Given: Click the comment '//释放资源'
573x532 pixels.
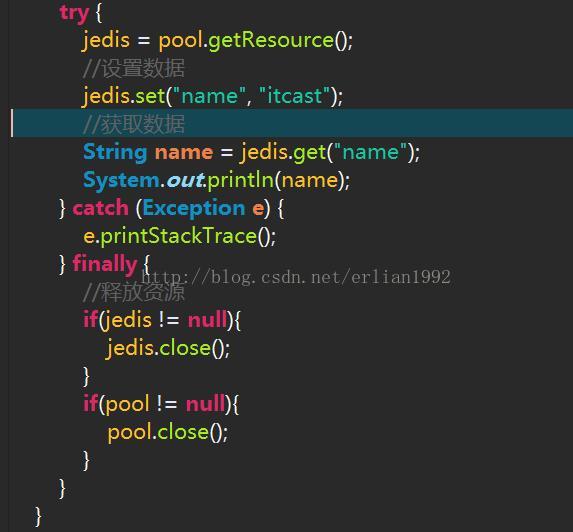Looking at the screenshot, I should pyautogui.click(x=134, y=292).
